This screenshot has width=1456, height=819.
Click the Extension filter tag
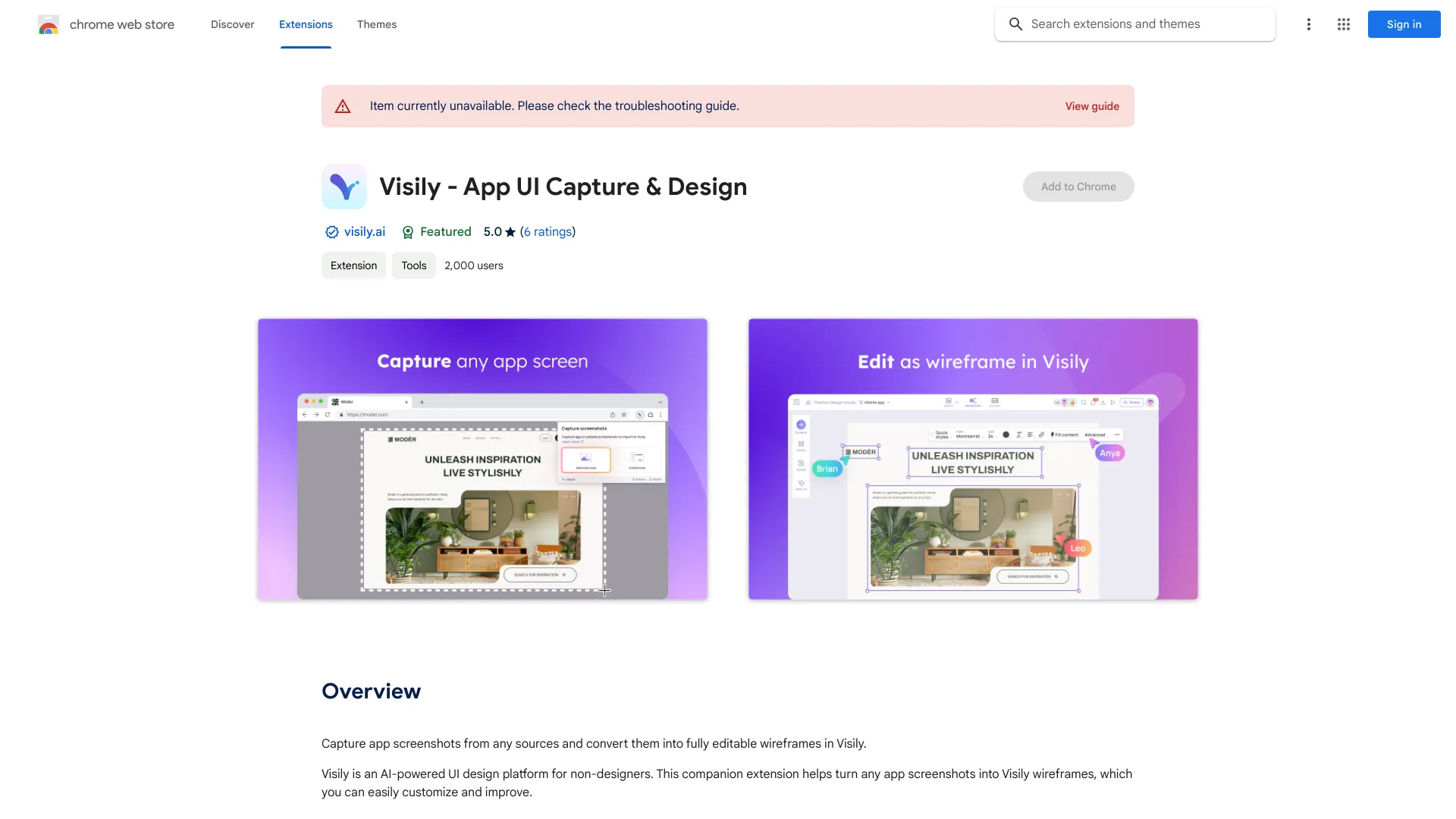point(354,265)
